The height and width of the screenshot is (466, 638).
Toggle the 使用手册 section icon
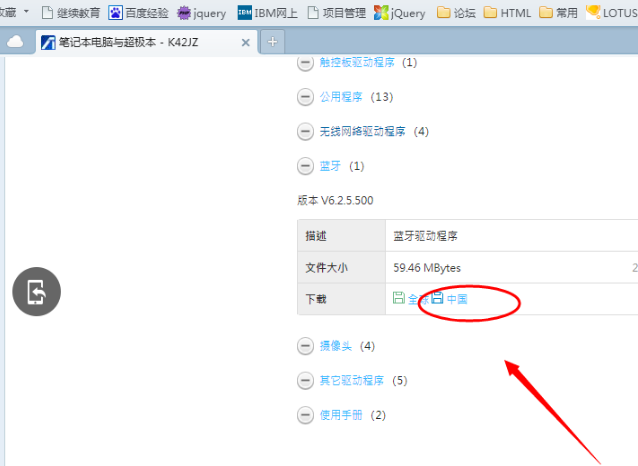305,416
